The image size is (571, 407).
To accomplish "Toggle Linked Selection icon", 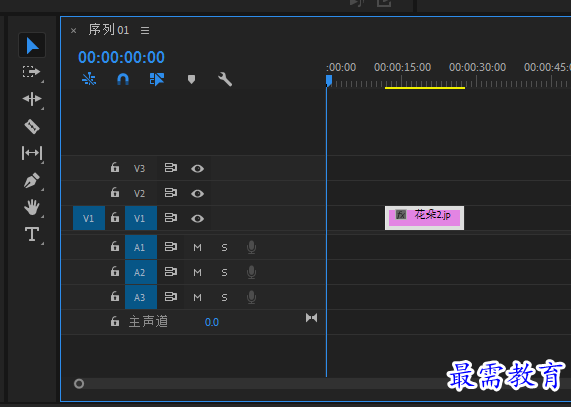I will 157,79.
